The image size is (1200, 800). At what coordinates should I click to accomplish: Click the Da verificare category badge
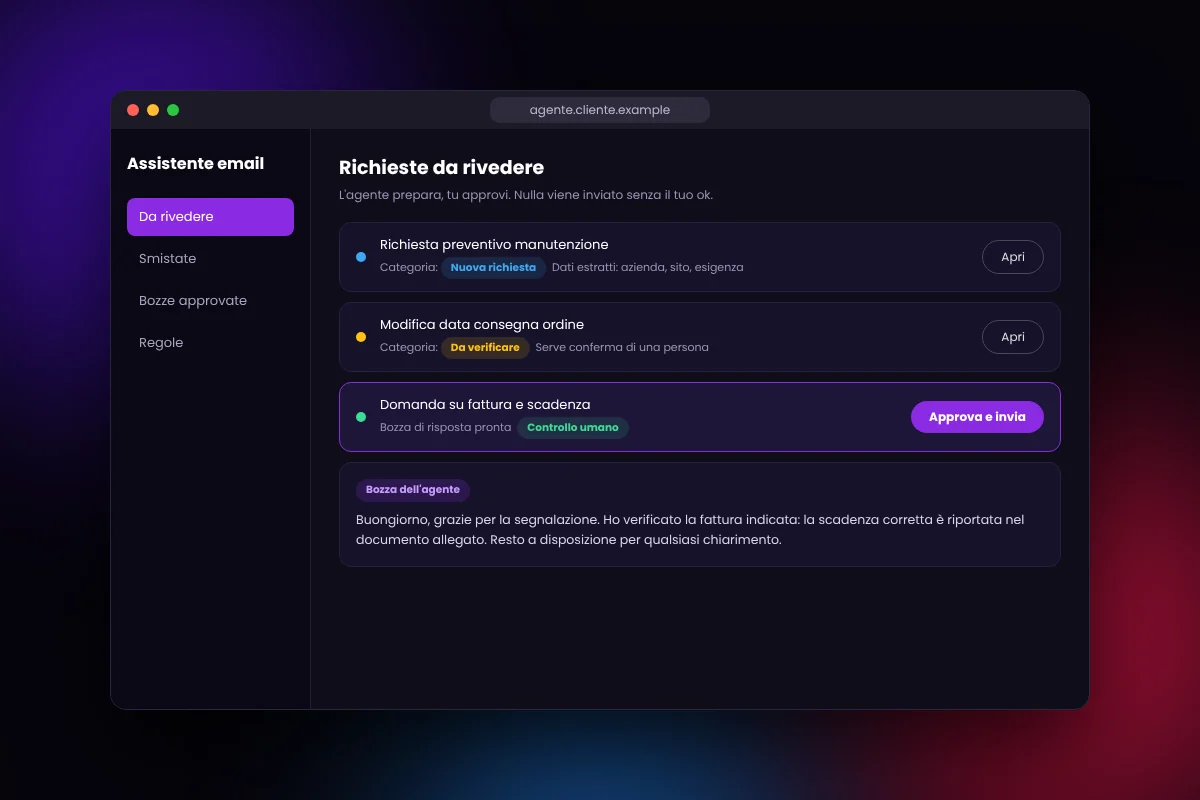pos(485,347)
